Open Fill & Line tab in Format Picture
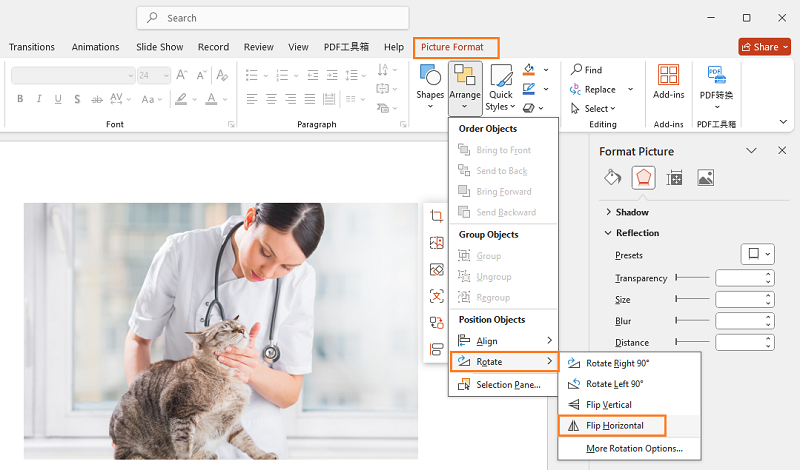800x470 pixels. click(x=612, y=178)
